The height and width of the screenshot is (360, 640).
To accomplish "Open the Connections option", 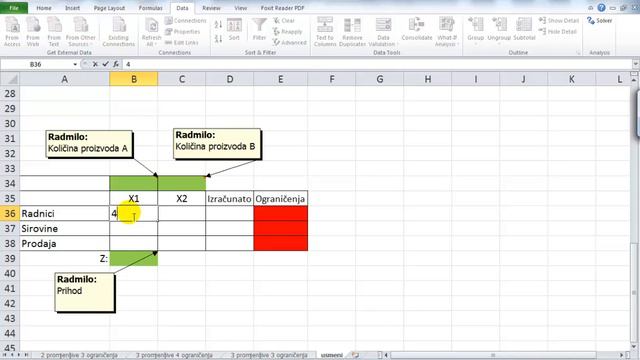I will (x=186, y=20).
